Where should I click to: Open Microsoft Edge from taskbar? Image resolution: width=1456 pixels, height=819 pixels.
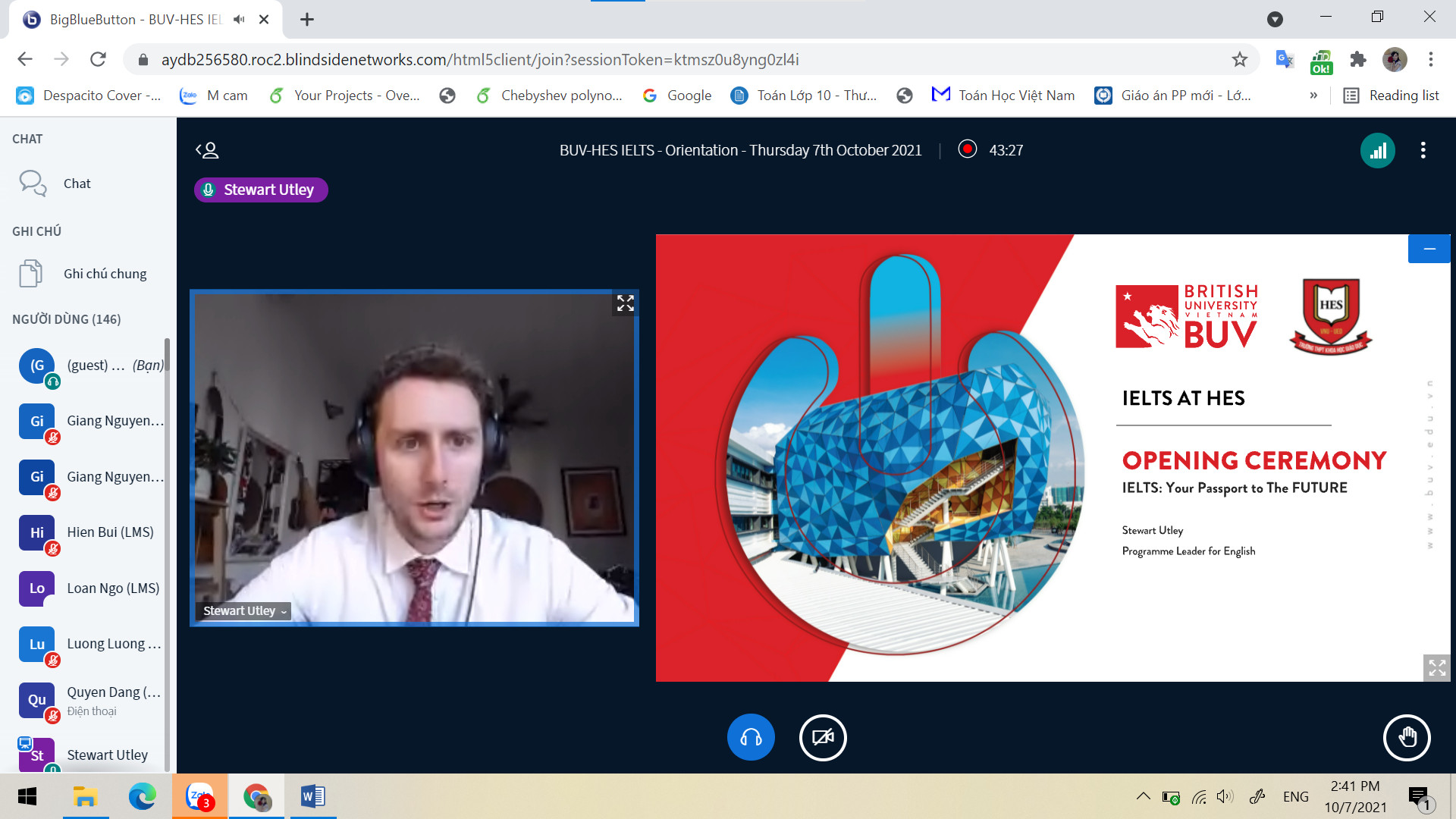pos(142,796)
